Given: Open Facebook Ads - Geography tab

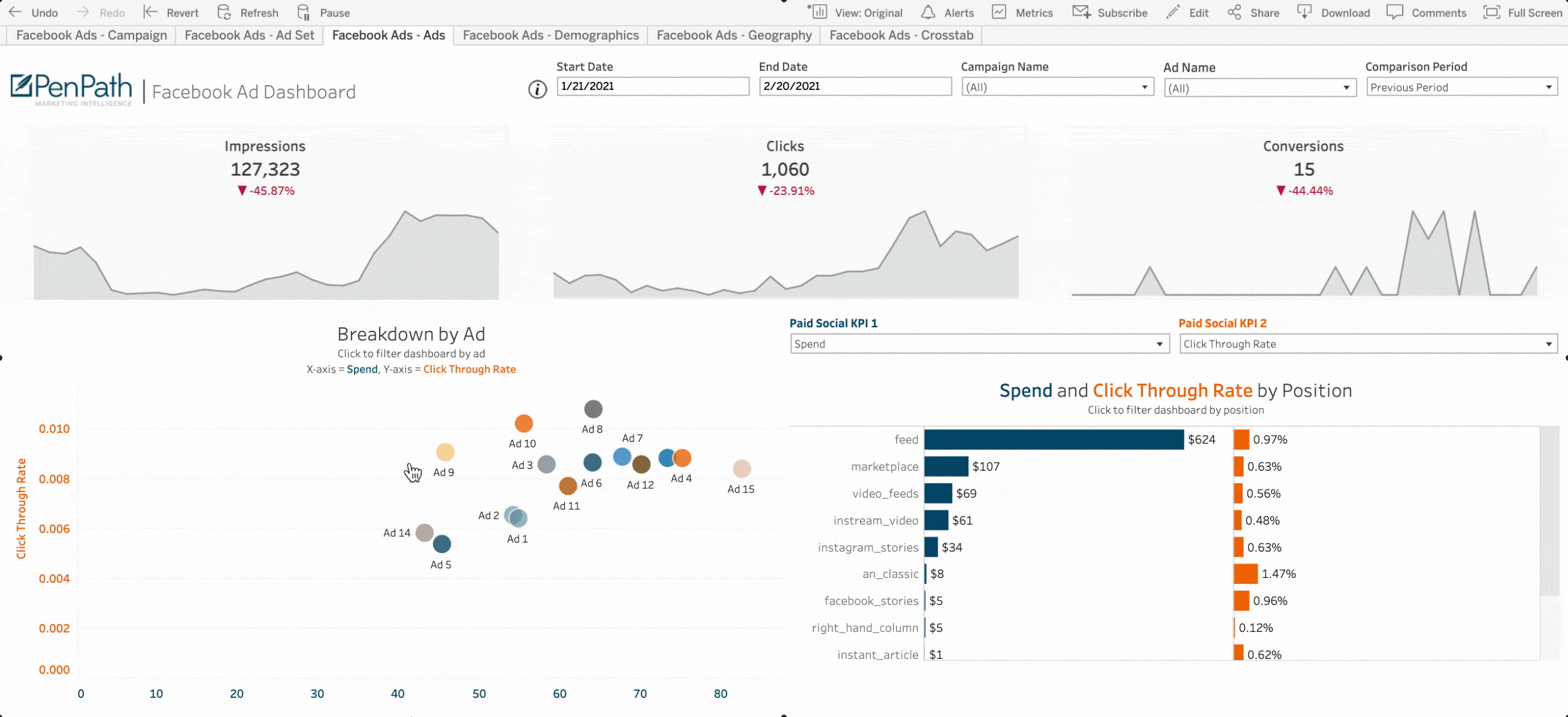Looking at the screenshot, I should pos(734,36).
